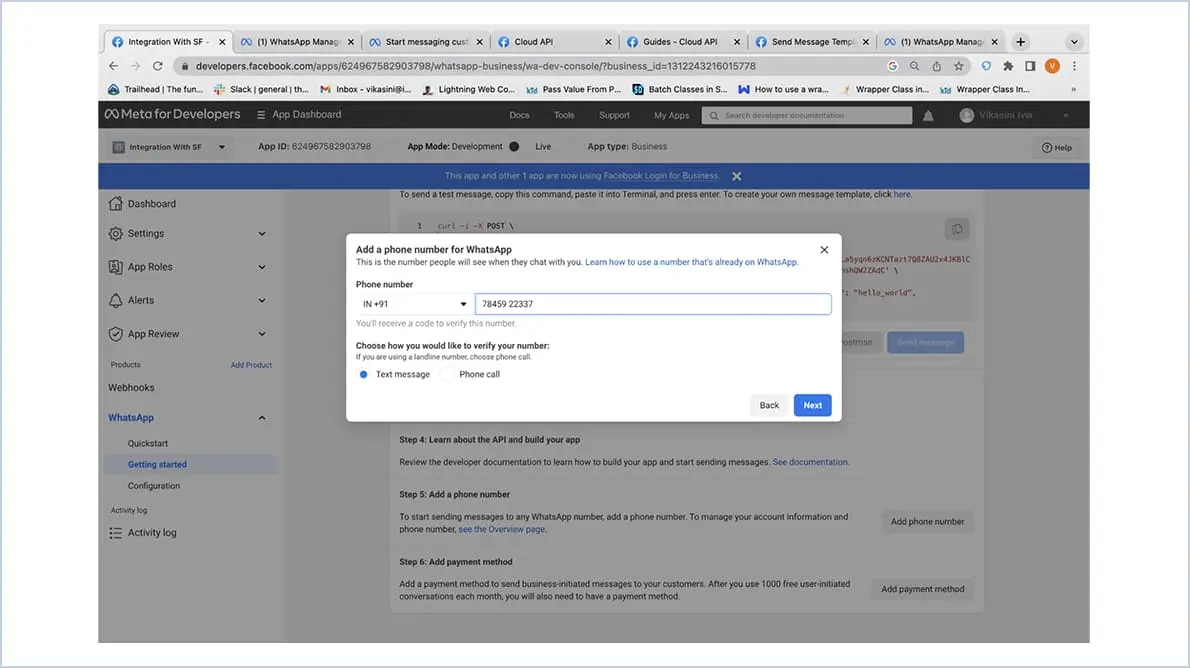The image size is (1190, 668).
Task: Click the Google icon in the address bar
Action: point(892,66)
